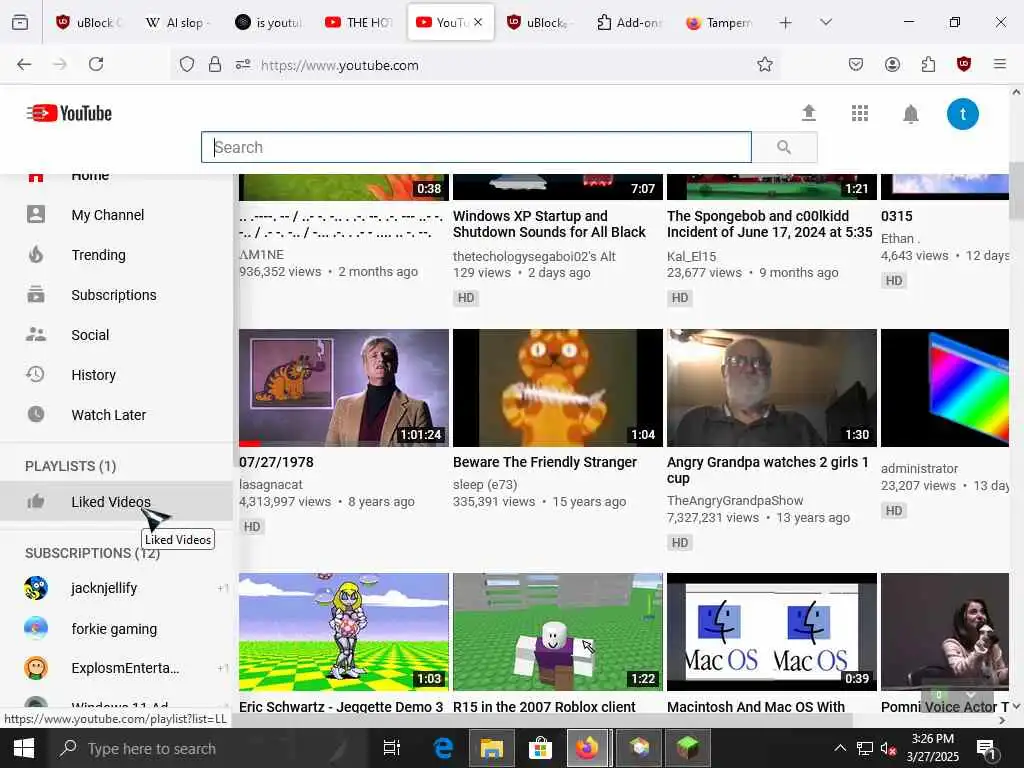
Task: Open Angry Grandpa video thumbnail
Action: tap(772, 388)
